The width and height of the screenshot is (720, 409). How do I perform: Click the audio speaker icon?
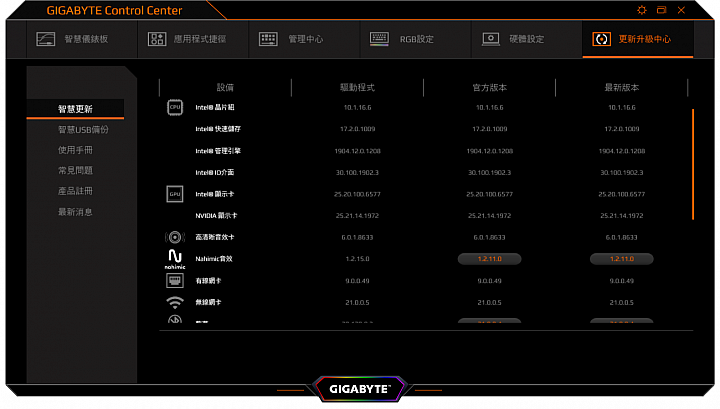click(175, 237)
